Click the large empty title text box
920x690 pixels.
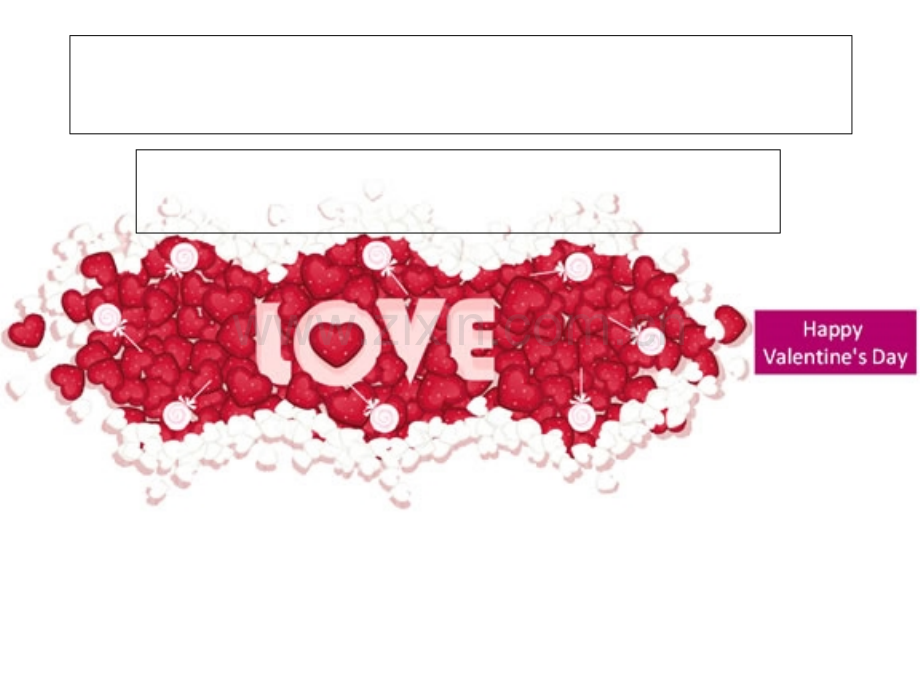461,84
